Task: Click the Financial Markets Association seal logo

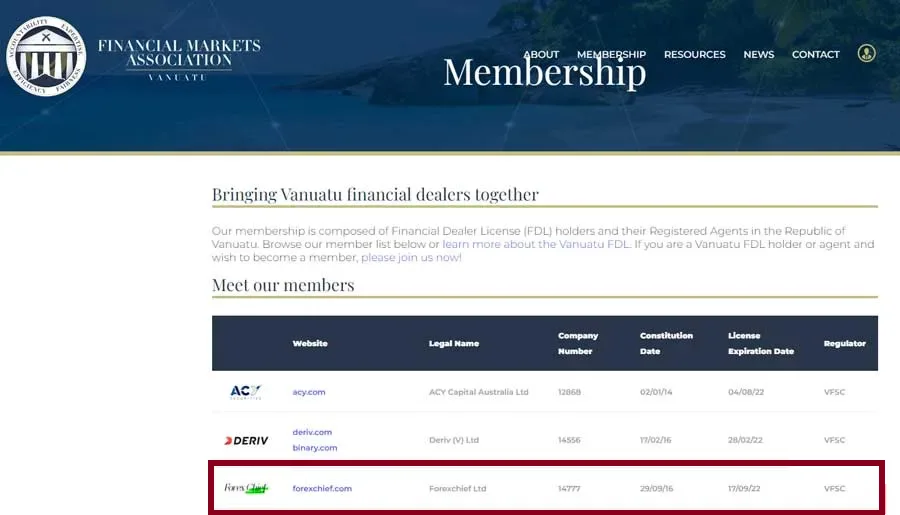Action: (x=46, y=56)
